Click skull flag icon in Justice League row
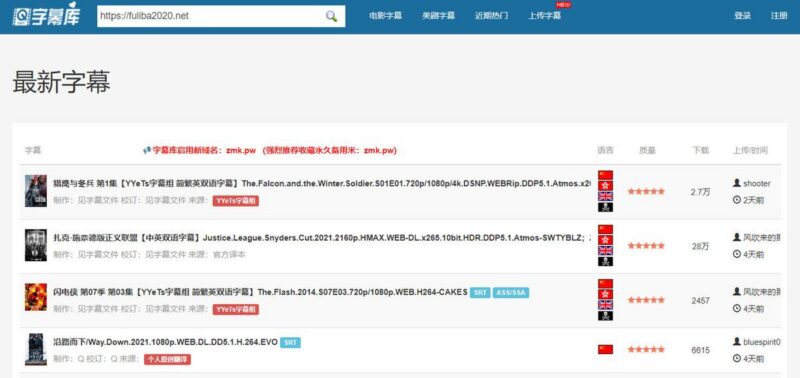 606,262
